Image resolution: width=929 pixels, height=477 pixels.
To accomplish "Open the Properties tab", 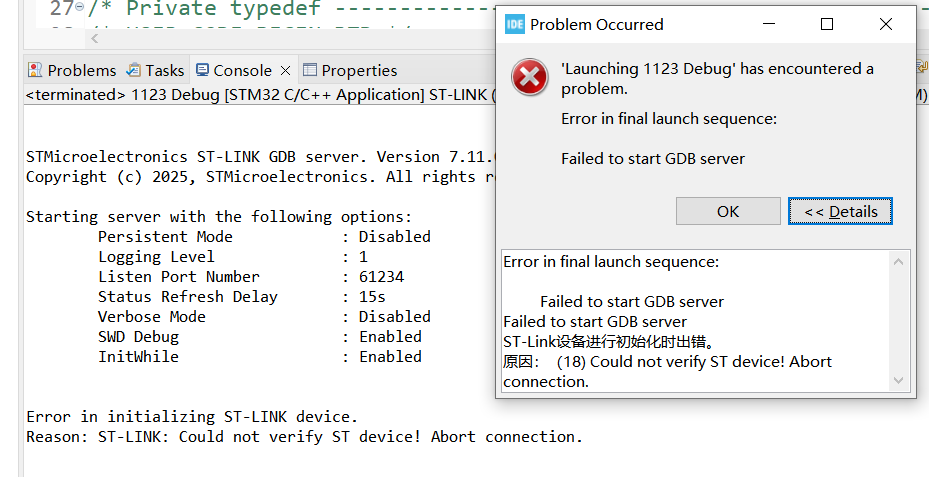I will pyautogui.click(x=350, y=70).
